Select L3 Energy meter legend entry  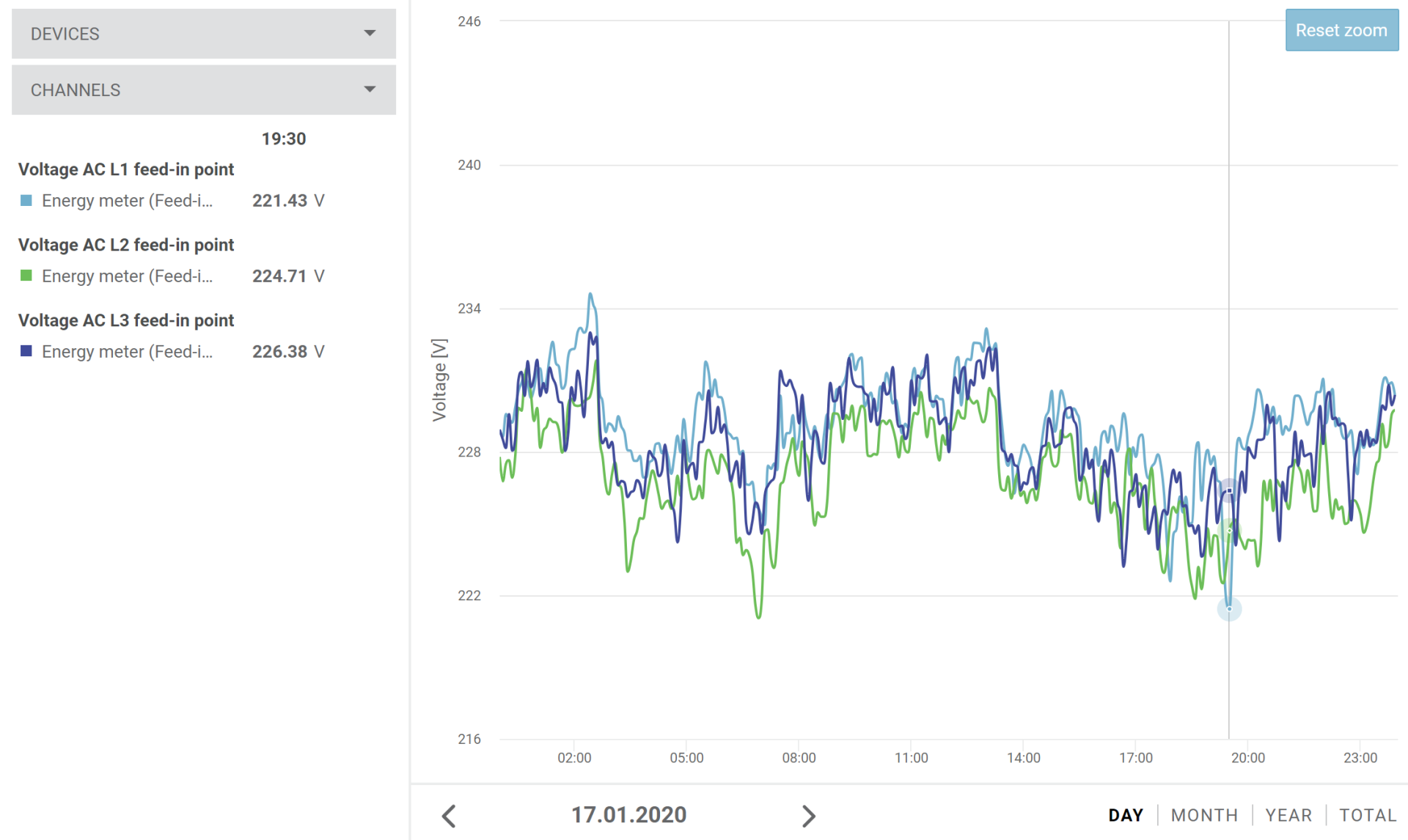click(127, 352)
